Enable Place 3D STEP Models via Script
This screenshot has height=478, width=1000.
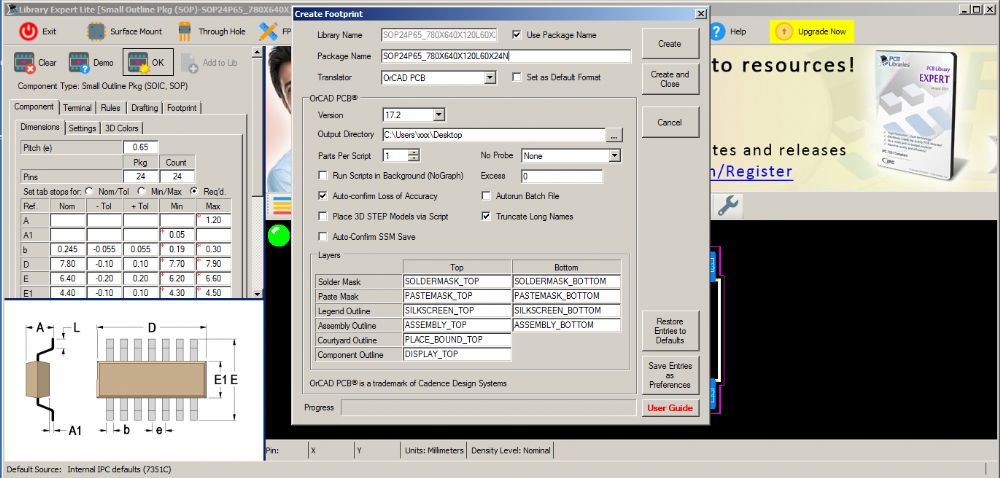[323, 216]
